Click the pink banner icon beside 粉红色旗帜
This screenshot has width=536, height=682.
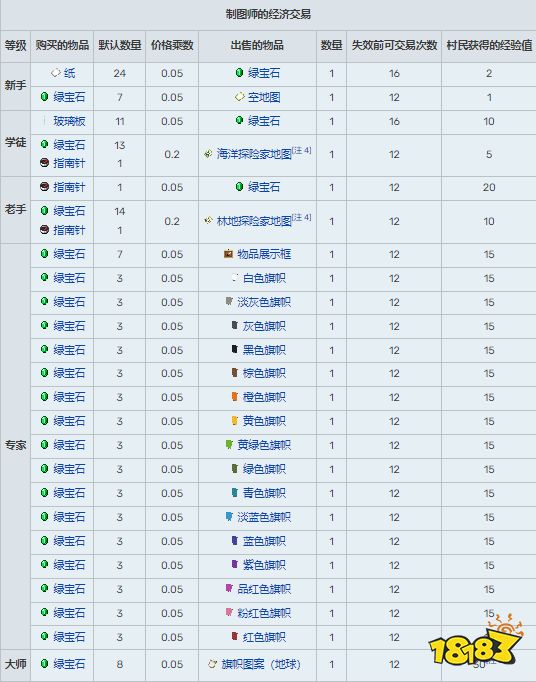229,612
